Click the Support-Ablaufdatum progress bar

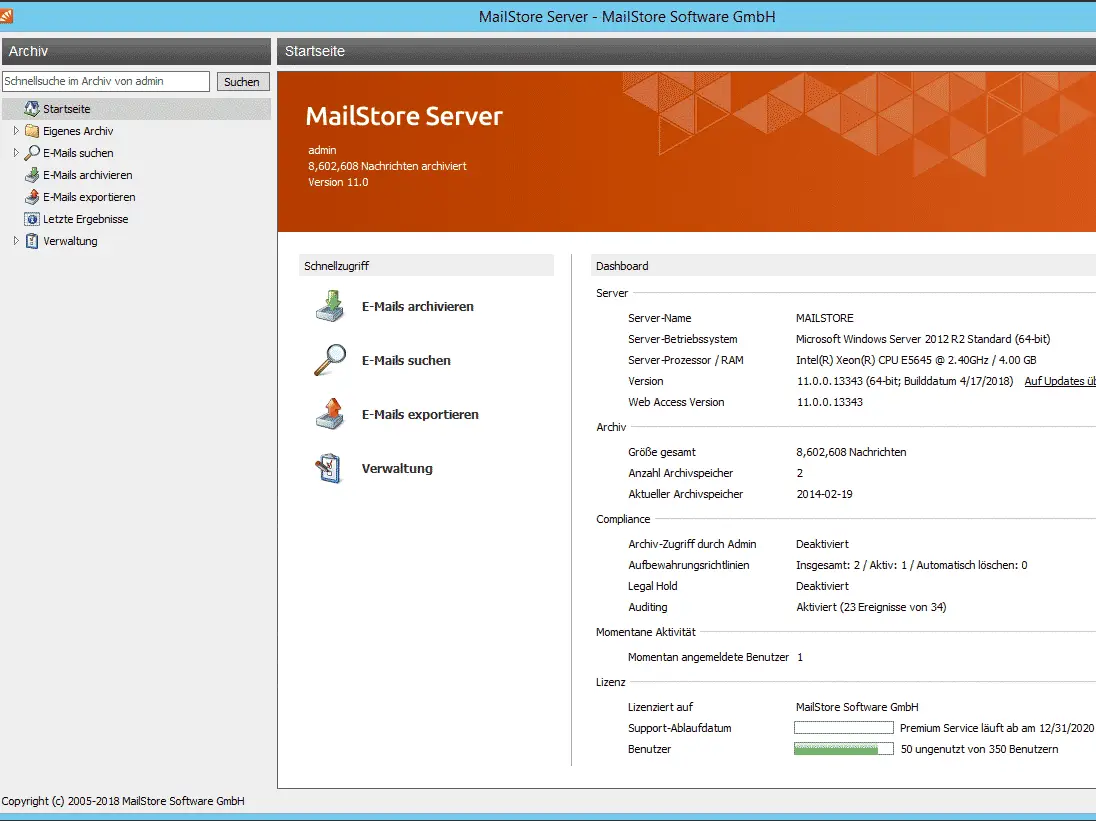tap(844, 727)
